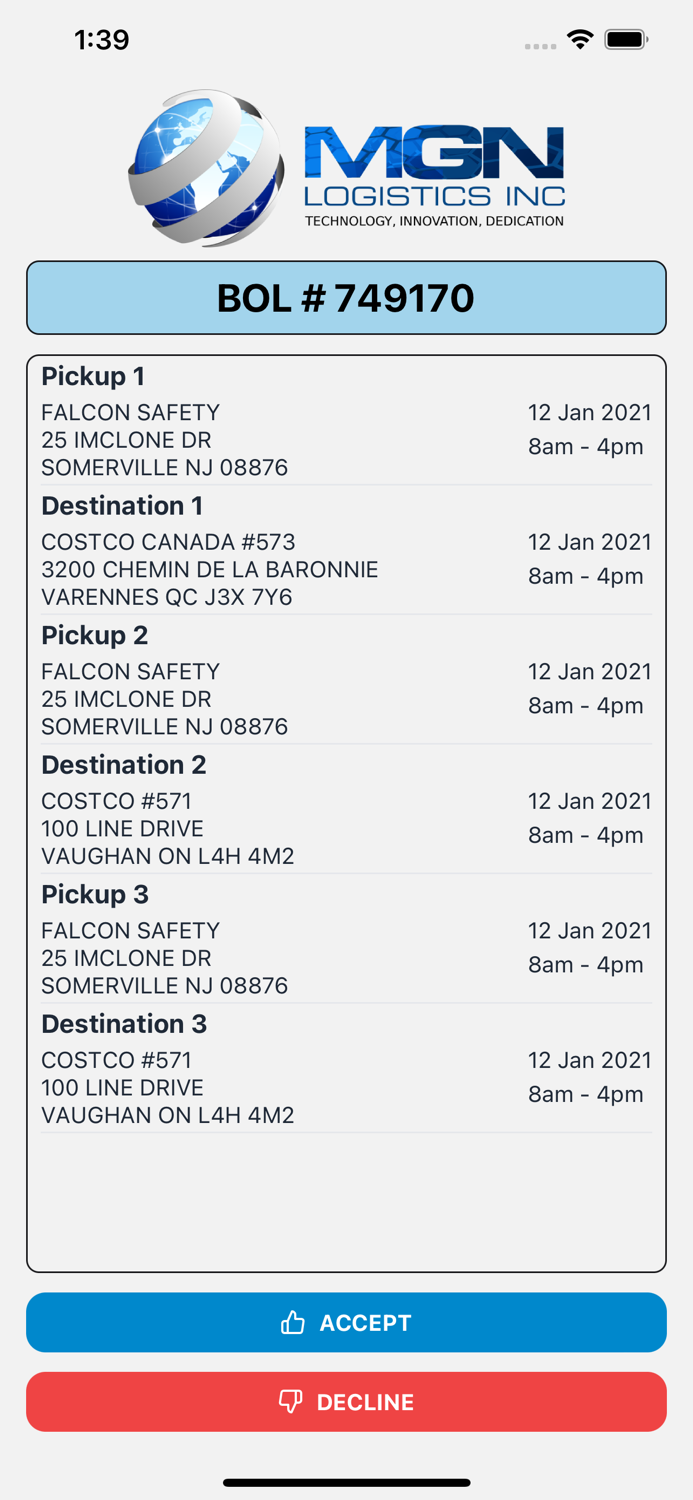Tap the clock showing 1:39
Image resolution: width=693 pixels, height=1500 pixels.
pos(101,39)
